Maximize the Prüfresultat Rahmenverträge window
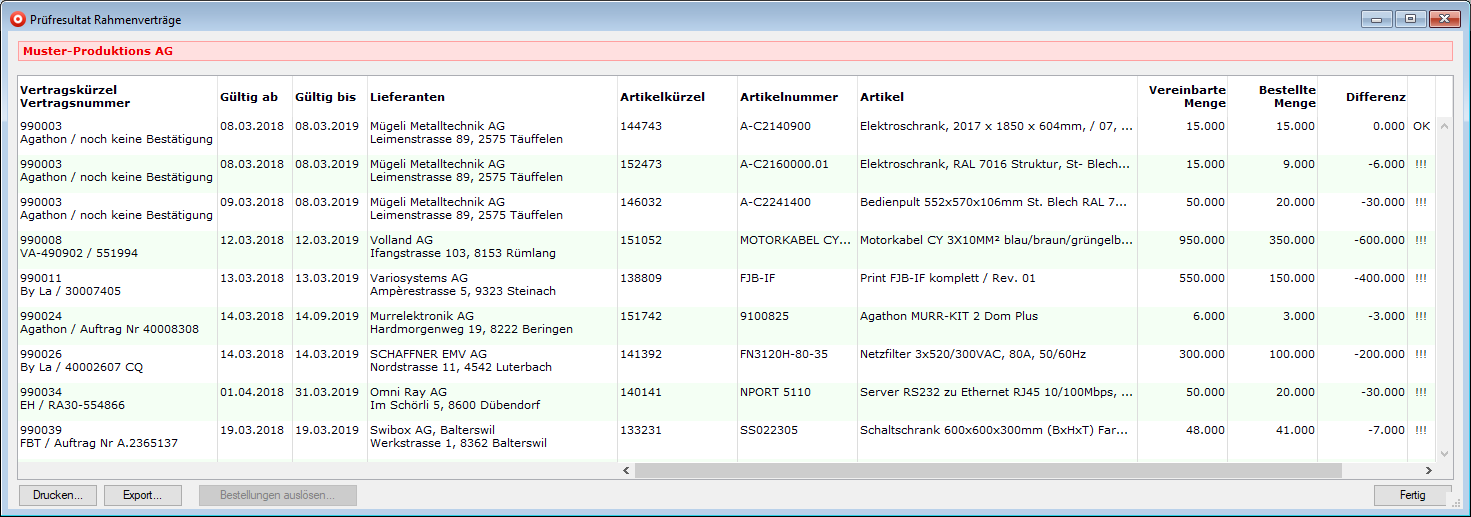The width and height of the screenshot is (1471, 517). click(x=1410, y=19)
